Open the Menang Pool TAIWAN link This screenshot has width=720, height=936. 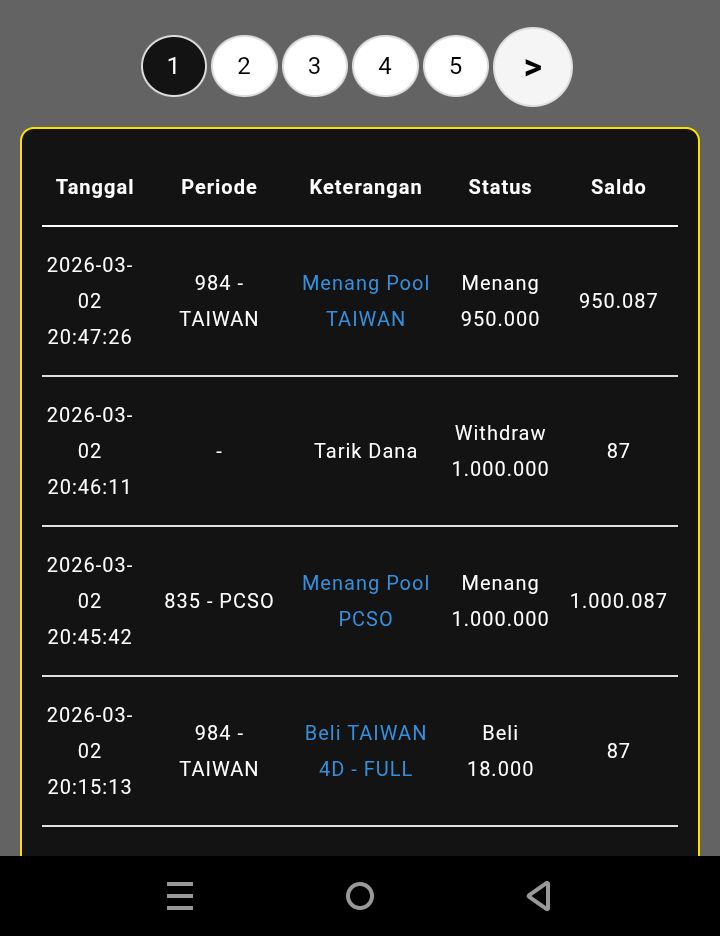366,301
